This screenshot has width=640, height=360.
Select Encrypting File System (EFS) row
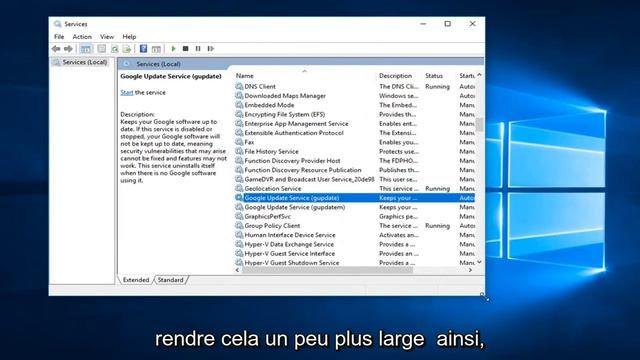click(354, 114)
